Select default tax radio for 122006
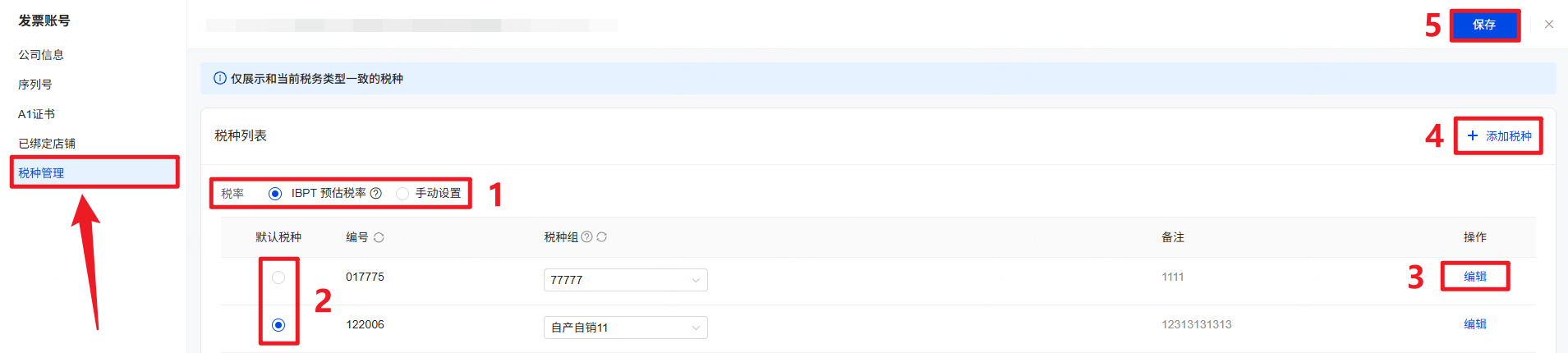Image resolution: width=1568 pixels, height=353 pixels. (x=278, y=325)
